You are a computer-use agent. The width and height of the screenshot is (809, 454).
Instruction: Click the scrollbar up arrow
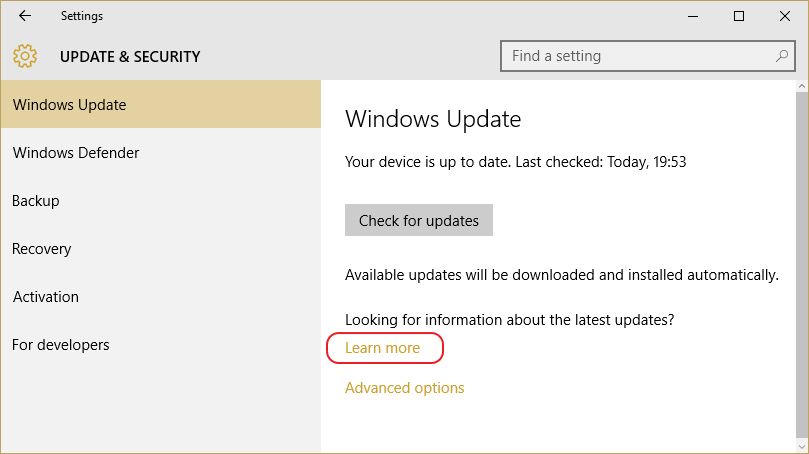click(802, 86)
